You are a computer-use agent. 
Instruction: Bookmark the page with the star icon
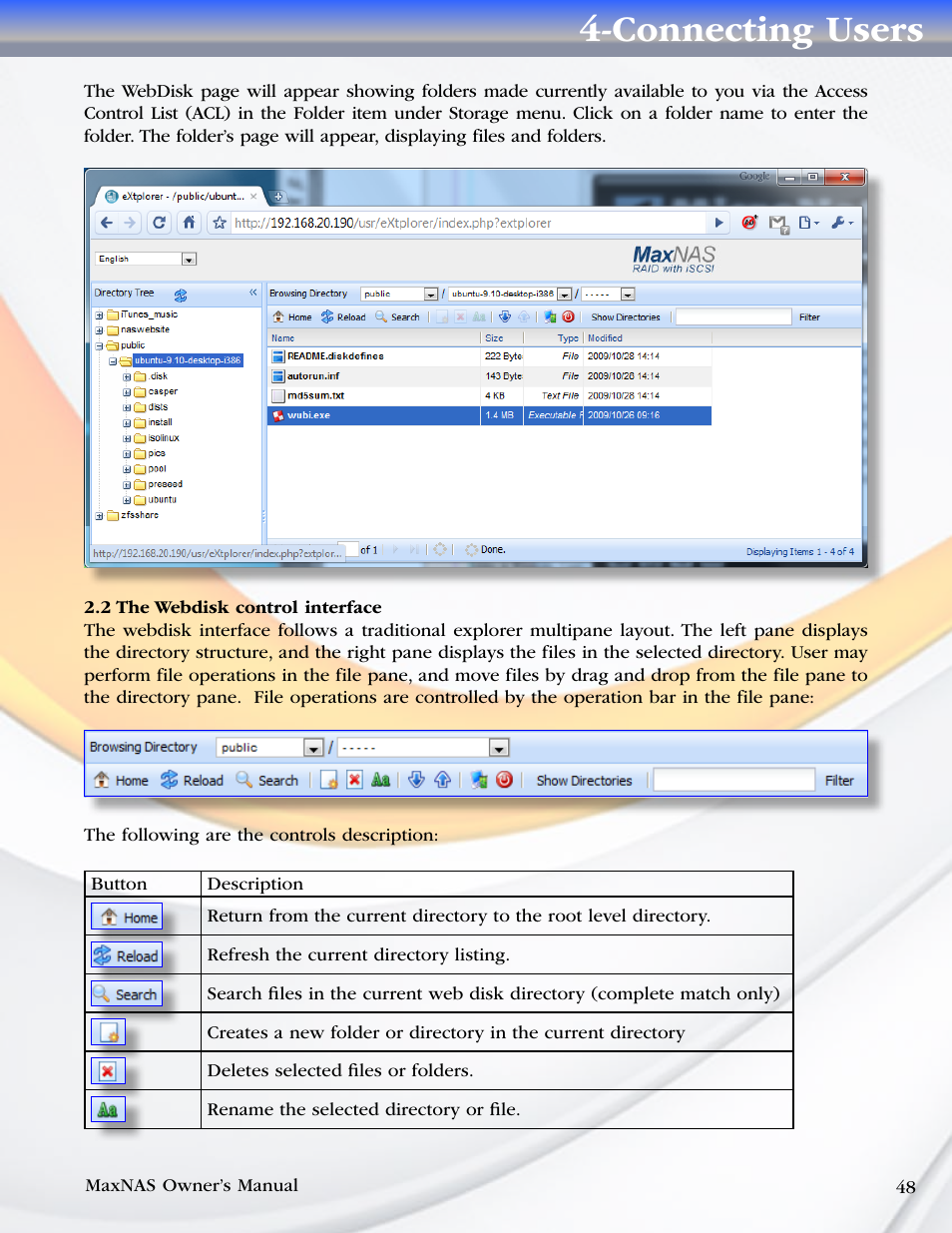tap(221, 223)
